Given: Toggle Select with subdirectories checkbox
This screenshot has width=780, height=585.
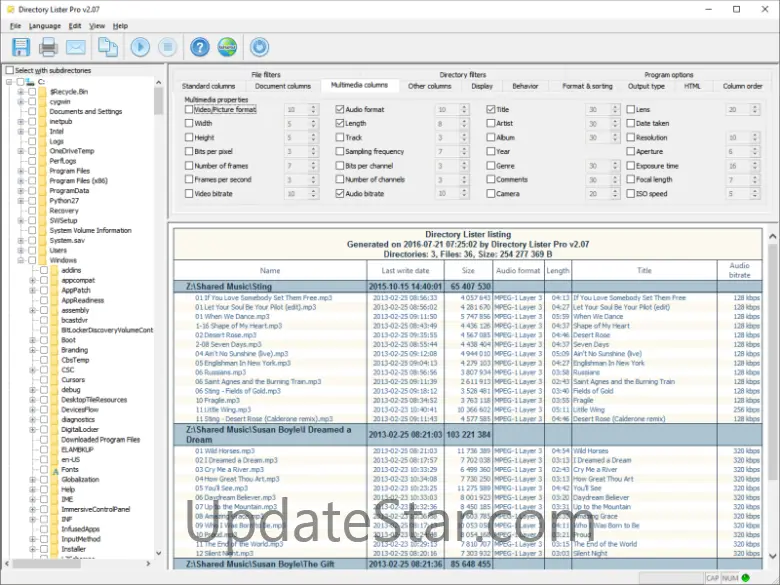Looking at the screenshot, I should (x=9, y=70).
